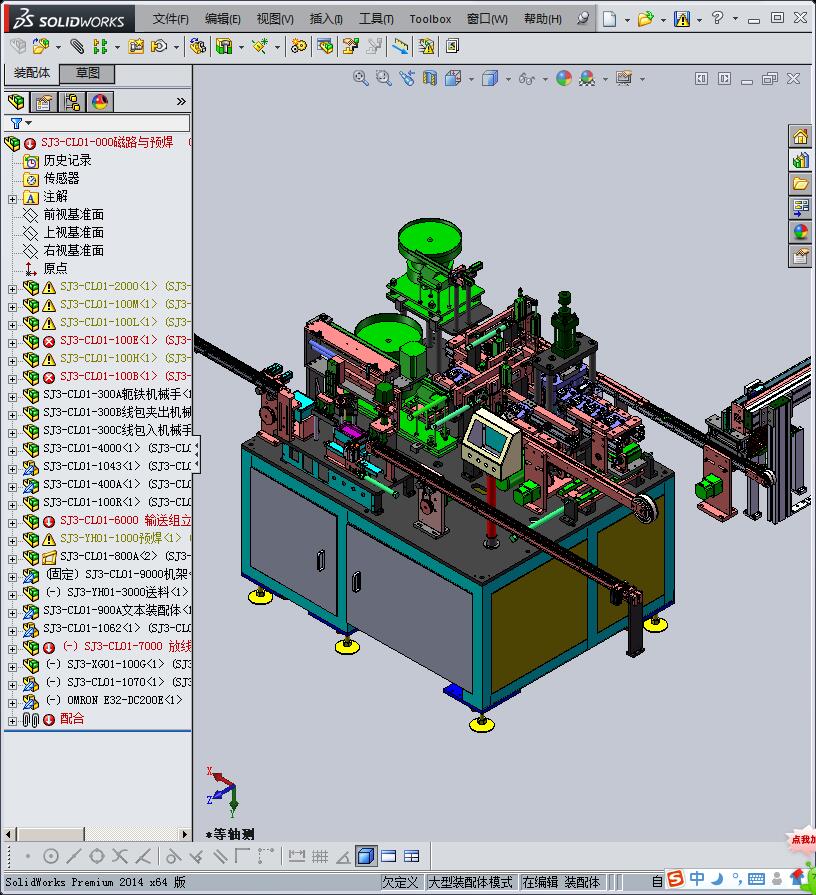Open the View Orientation dropdown arrow
Screen dimensions: 816x895
471,79
